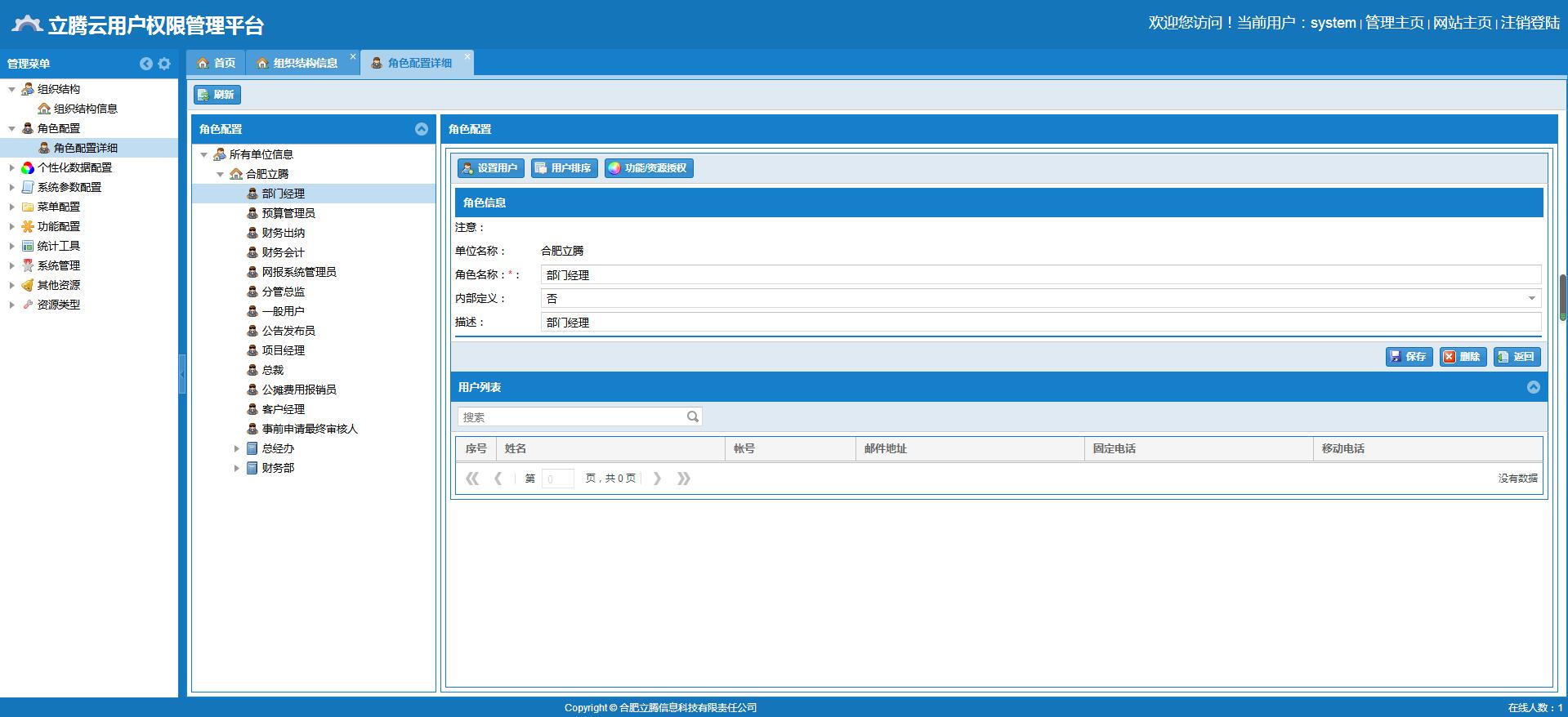Save the role with 保存 button
1568x717 pixels.
[x=1409, y=357]
